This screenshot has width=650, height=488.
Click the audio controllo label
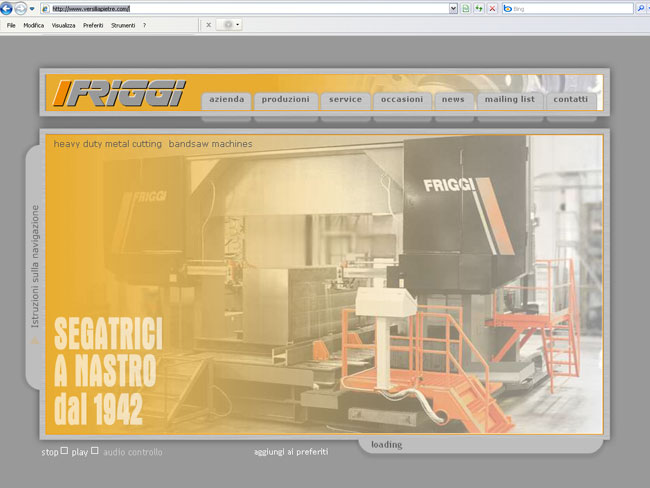[133, 452]
